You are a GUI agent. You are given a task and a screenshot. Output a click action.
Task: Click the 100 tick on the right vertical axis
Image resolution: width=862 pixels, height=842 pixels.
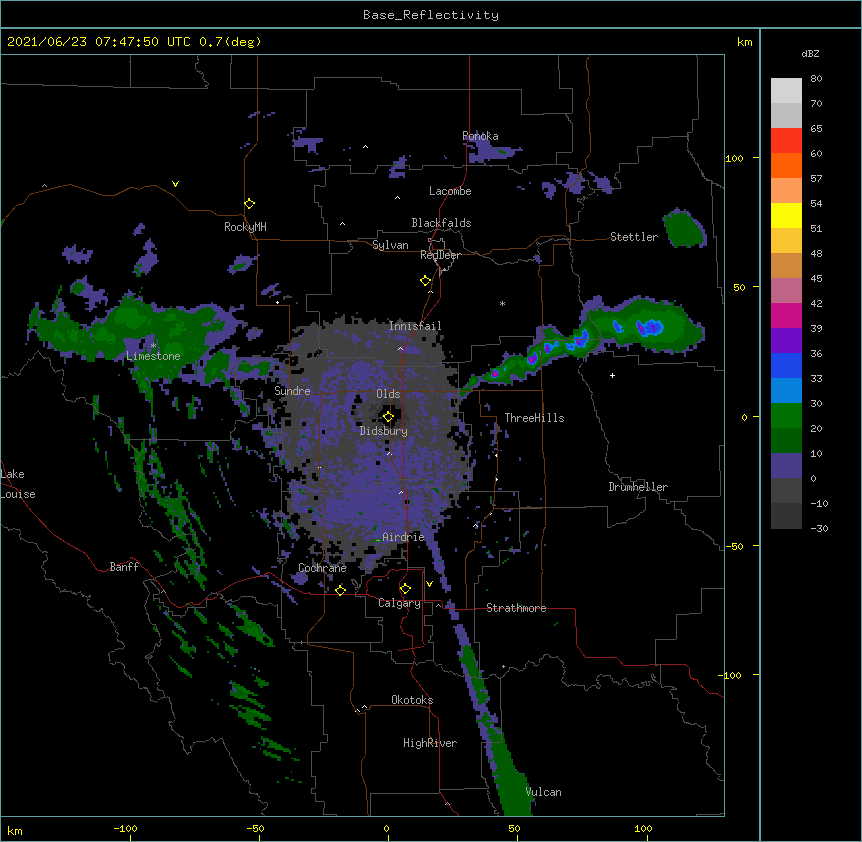click(734, 158)
